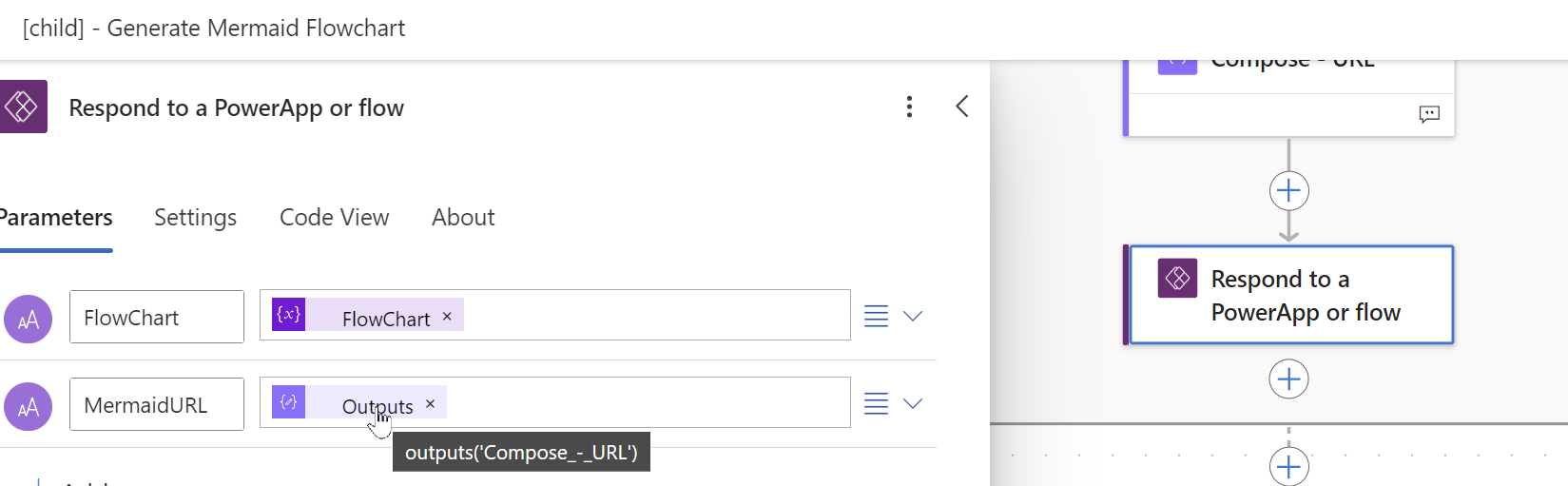Add step below Respond to a PowerApp

coord(1288,379)
